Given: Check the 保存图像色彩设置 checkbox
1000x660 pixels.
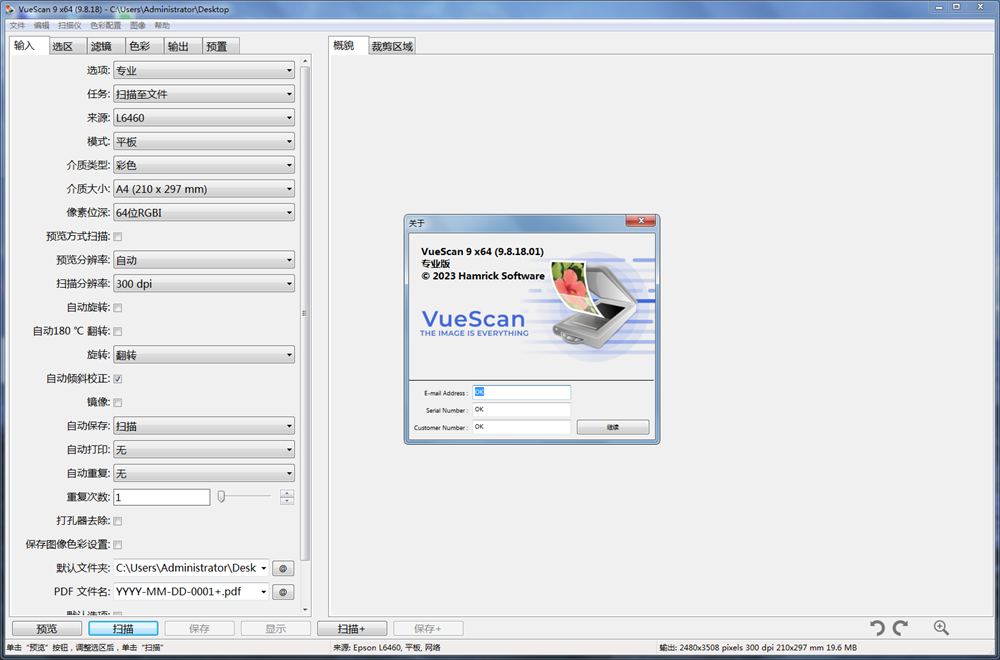Looking at the screenshot, I should pyautogui.click(x=118, y=545).
